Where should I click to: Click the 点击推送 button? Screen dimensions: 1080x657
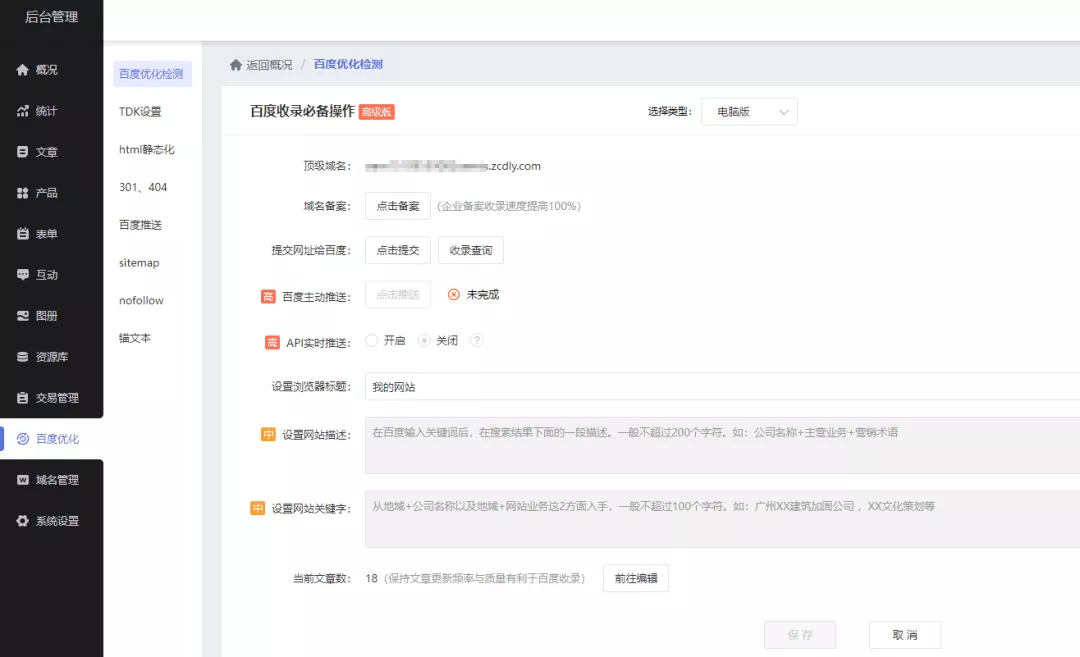click(x=397, y=295)
